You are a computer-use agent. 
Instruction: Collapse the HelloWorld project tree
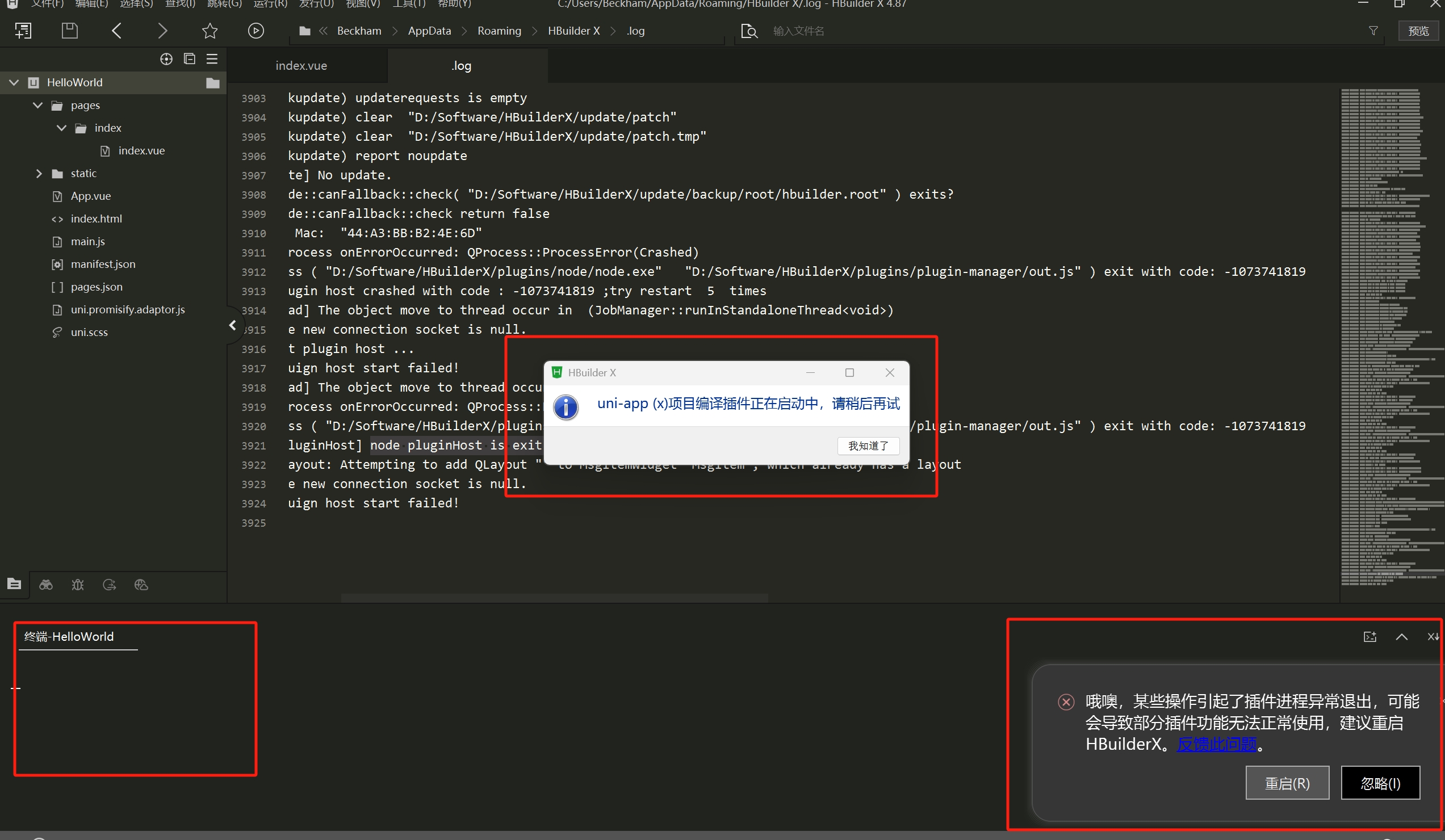pos(14,82)
